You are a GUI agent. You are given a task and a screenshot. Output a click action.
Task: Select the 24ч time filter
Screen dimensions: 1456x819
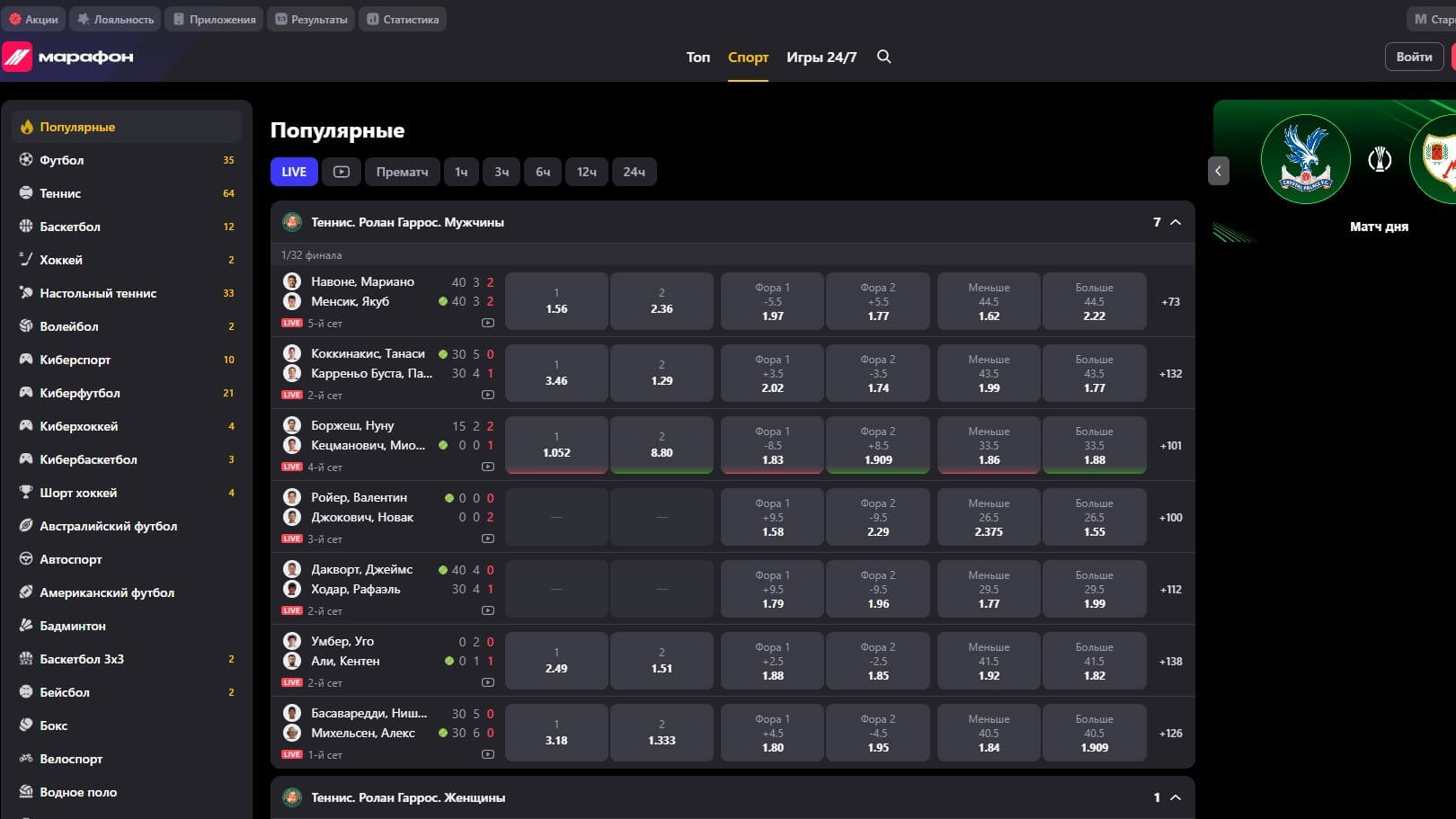coord(635,172)
